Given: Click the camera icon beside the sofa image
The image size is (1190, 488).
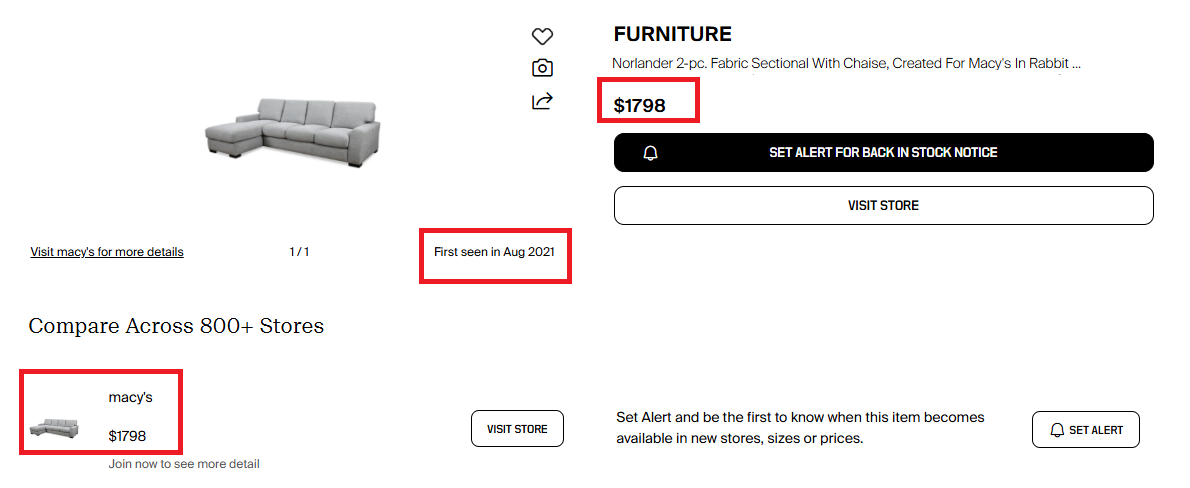Looking at the screenshot, I should tap(542, 68).
